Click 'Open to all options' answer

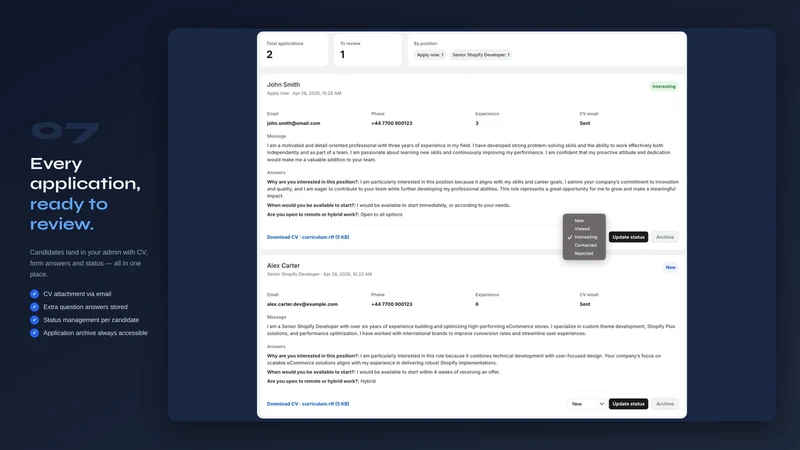point(381,214)
